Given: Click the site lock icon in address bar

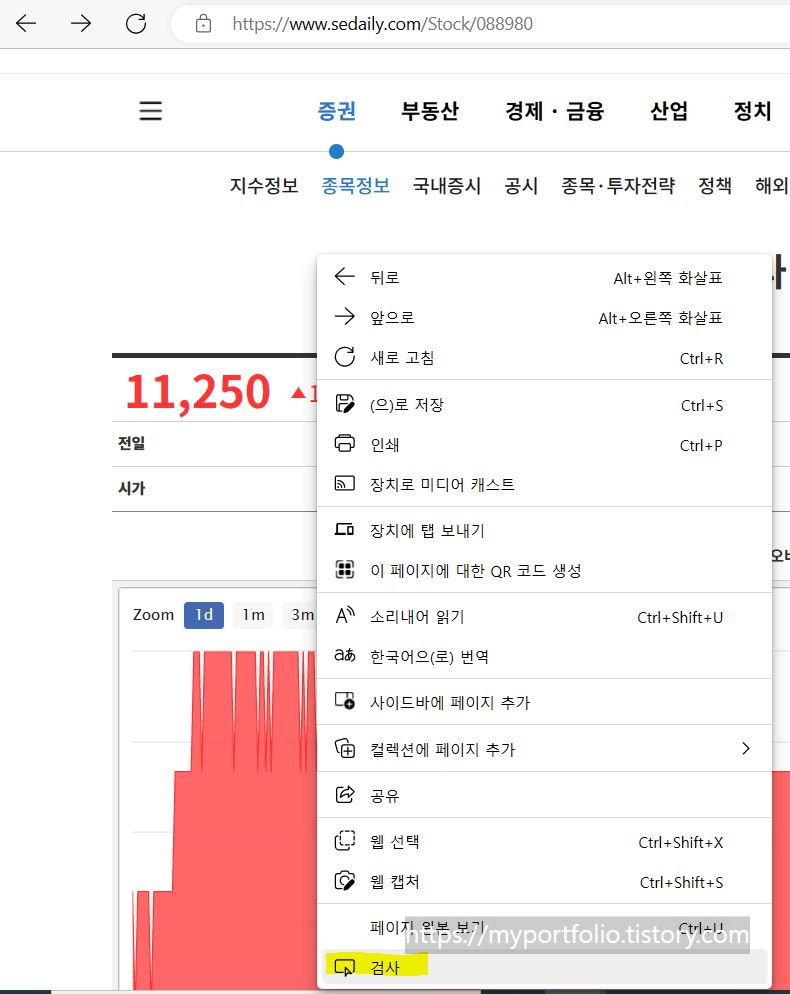Looking at the screenshot, I should click(x=204, y=24).
